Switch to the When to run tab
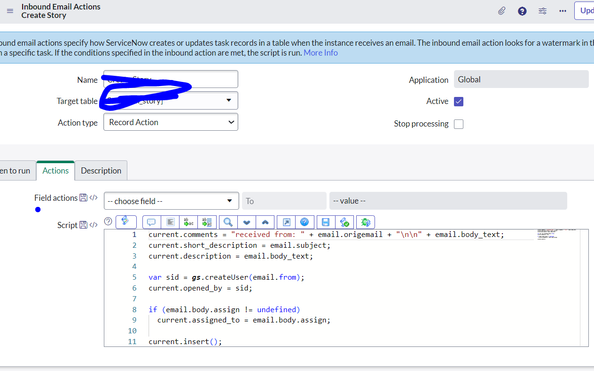Viewport: 594px width, 371px height. coord(17,171)
